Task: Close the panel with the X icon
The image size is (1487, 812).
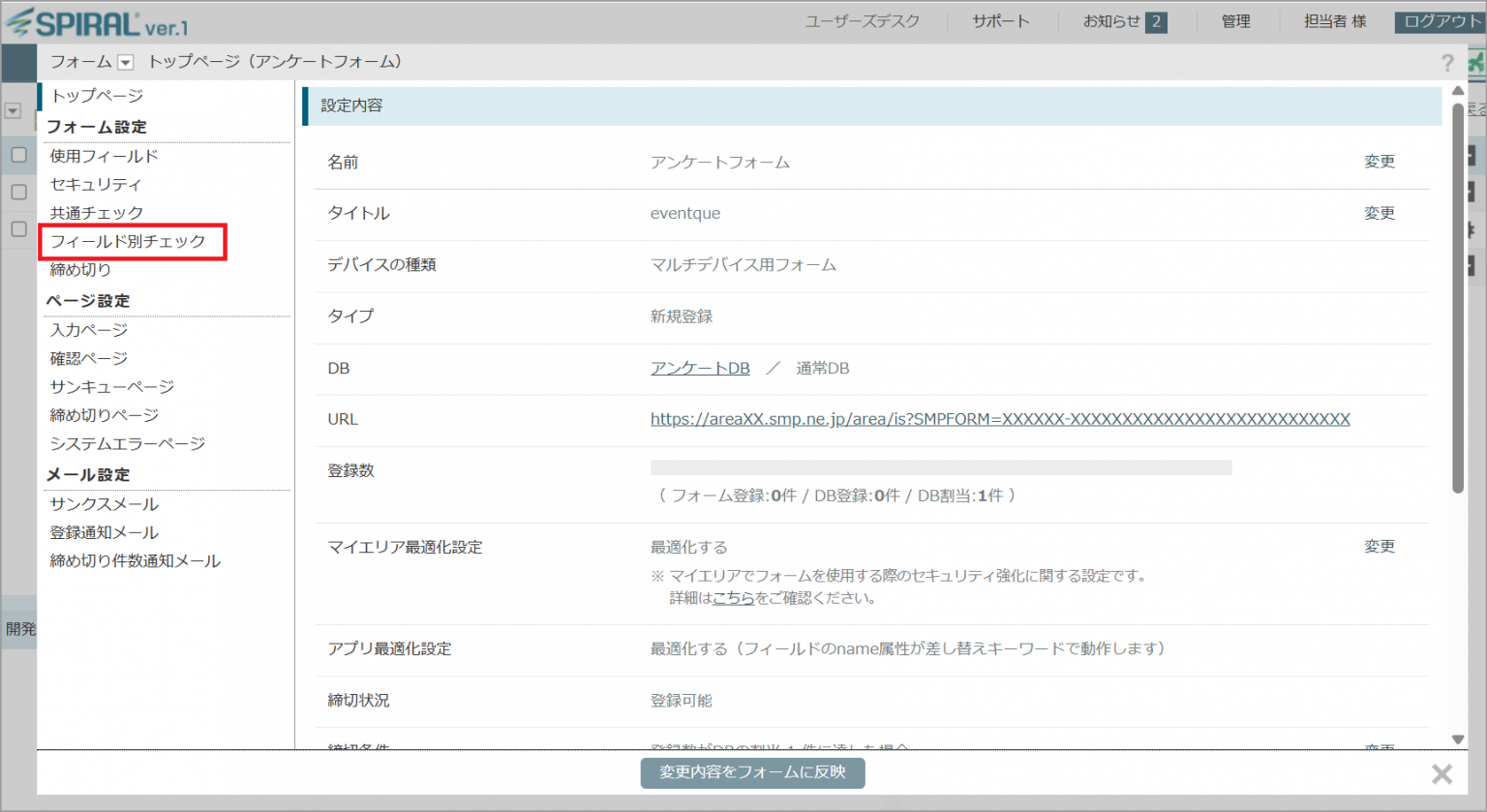Action: (1441, 773)
